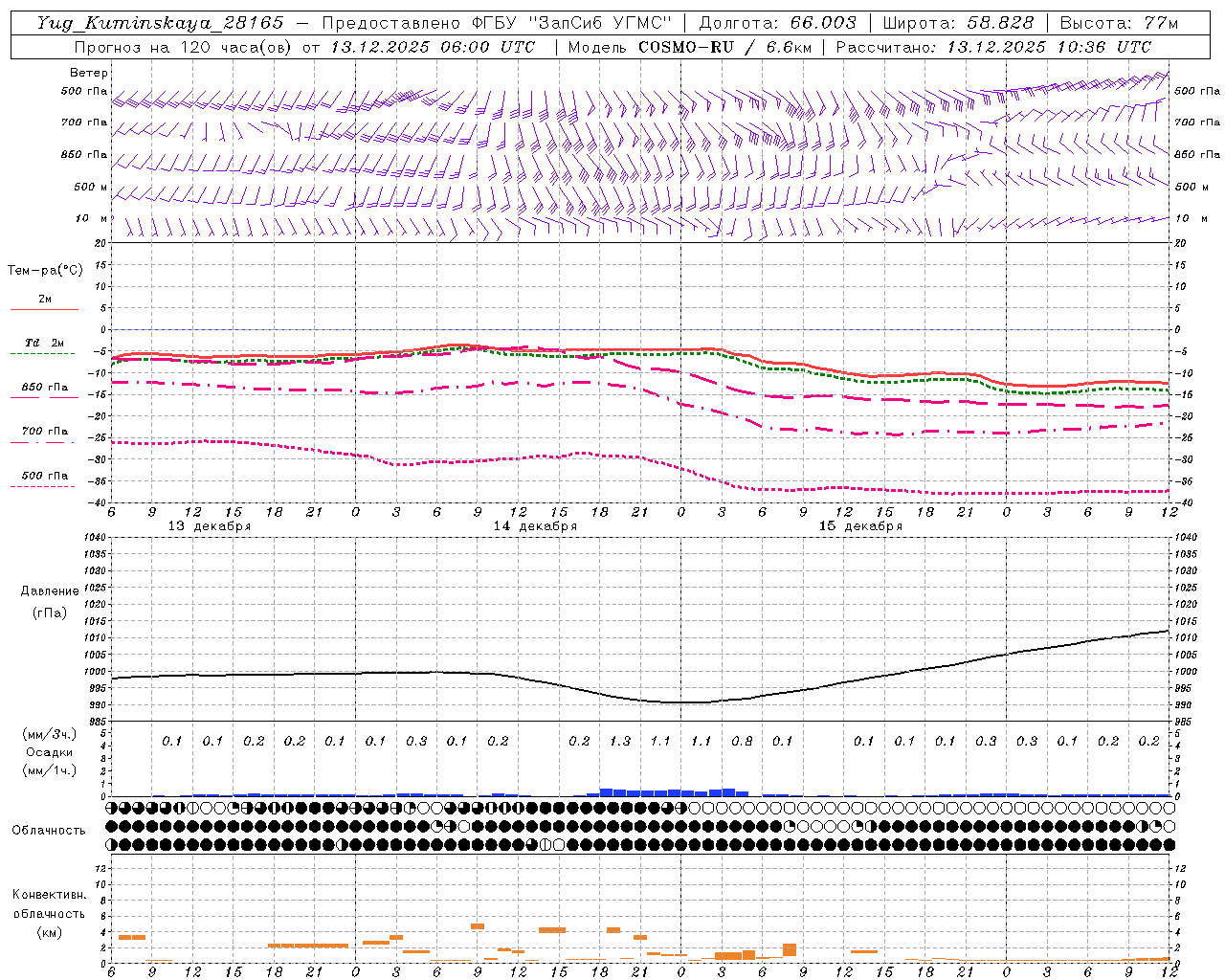Select the Ветер wind panel label
The width and height of the screenshot is (1225, 980).
tap(89, 73)
